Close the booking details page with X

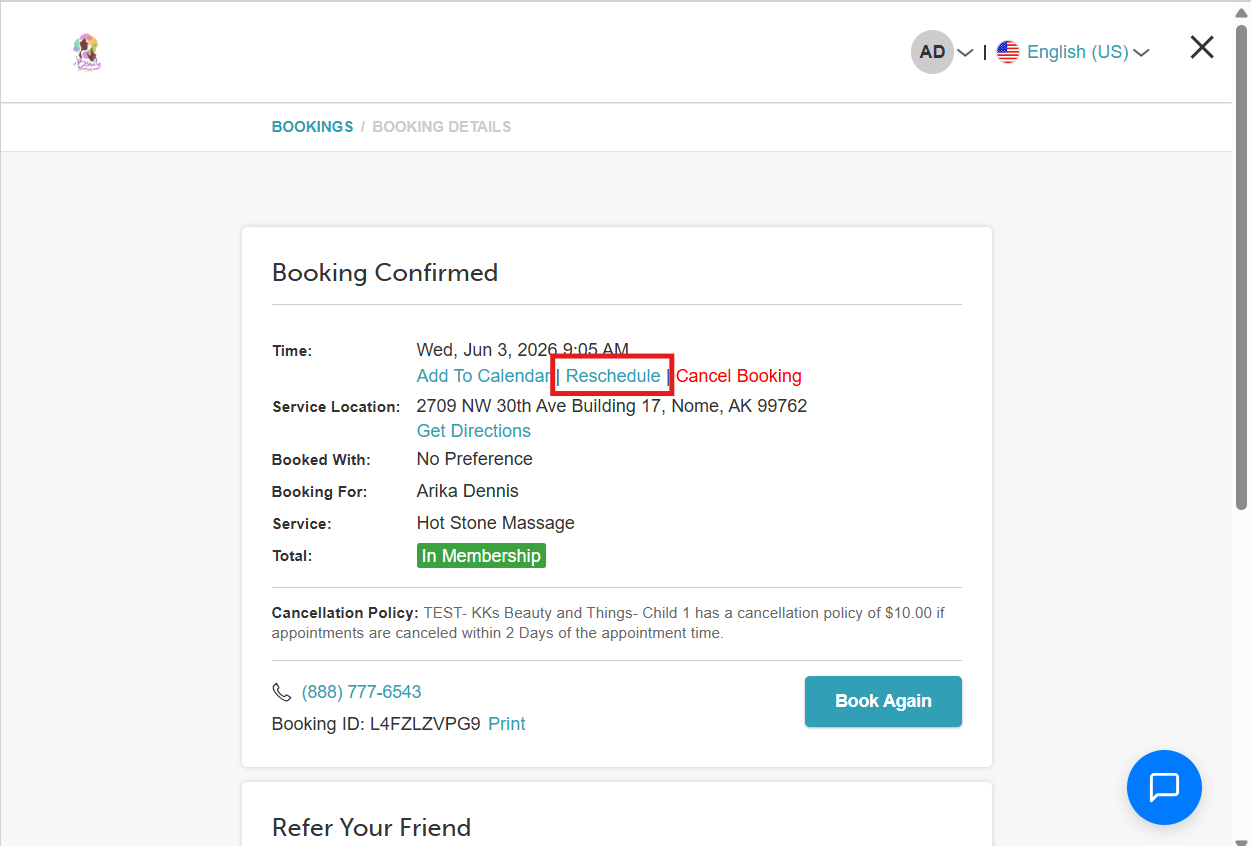[x=1202, y=47]
